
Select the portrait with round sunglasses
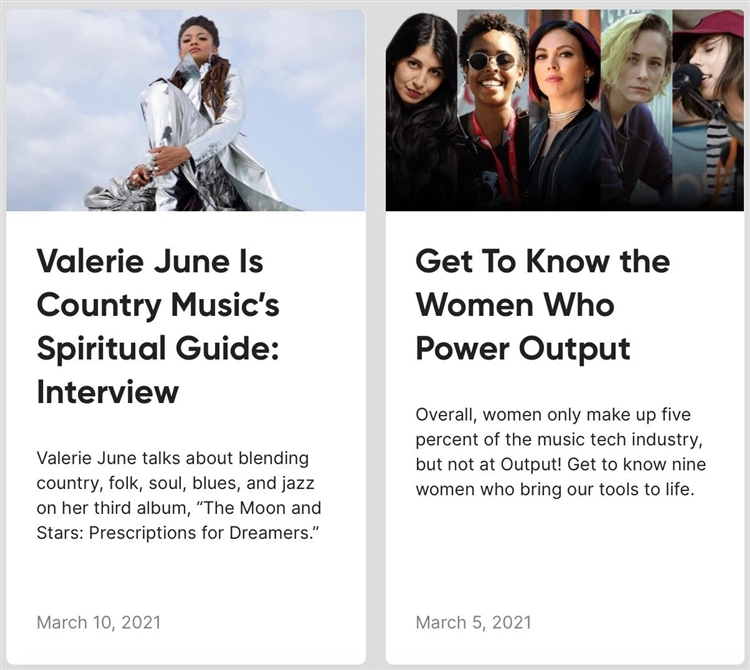492,110
